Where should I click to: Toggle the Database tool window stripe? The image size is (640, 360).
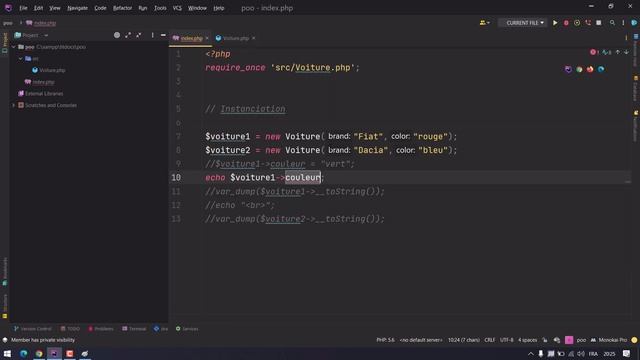pyautogui.click(x=636, y=88)
